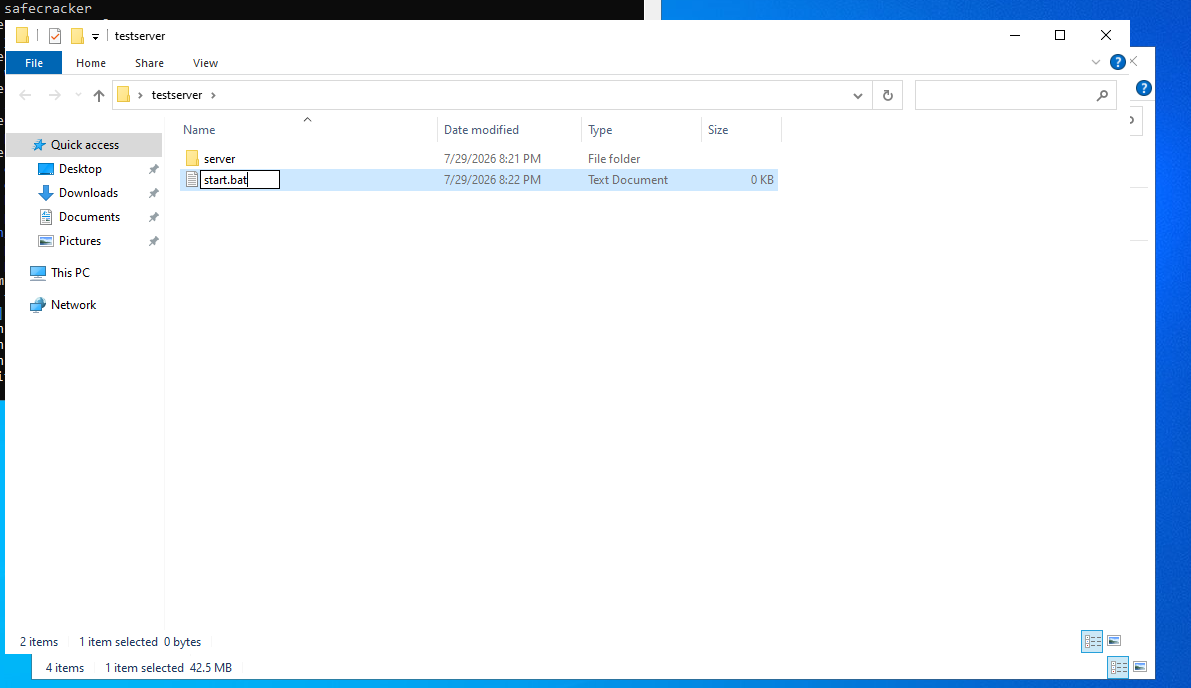
Task: Open the address bar history dropdown
Action: [x=858, y=96]
